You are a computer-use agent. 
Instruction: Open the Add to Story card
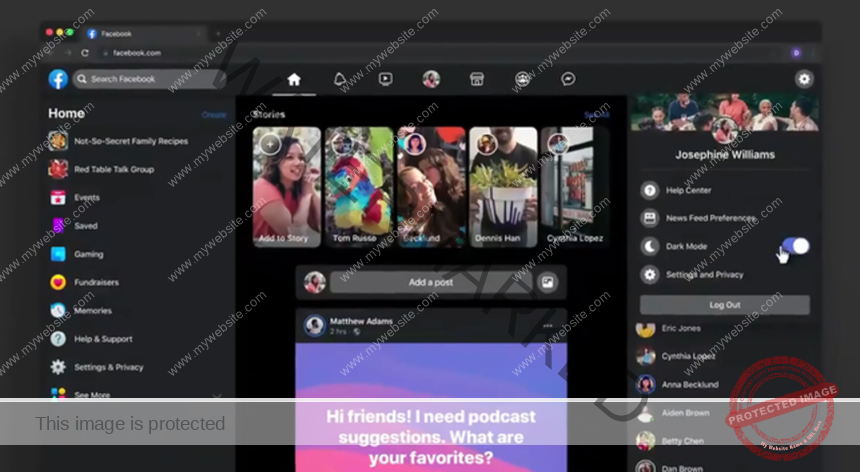286,187
